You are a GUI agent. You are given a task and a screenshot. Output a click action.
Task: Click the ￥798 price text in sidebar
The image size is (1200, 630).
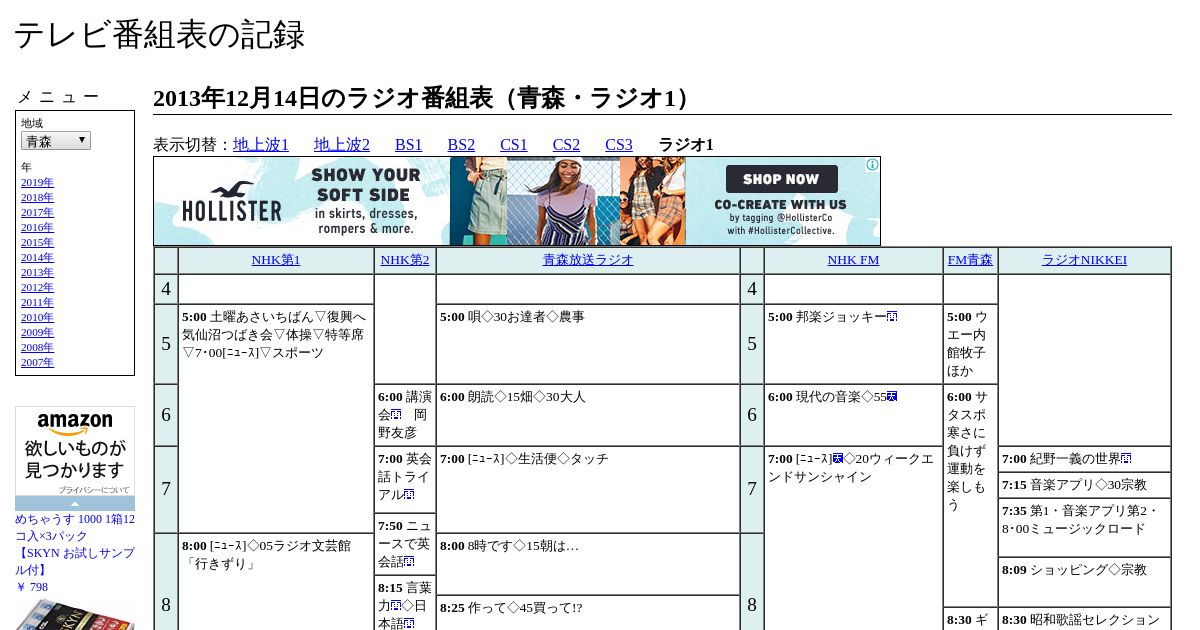point(31,587)
